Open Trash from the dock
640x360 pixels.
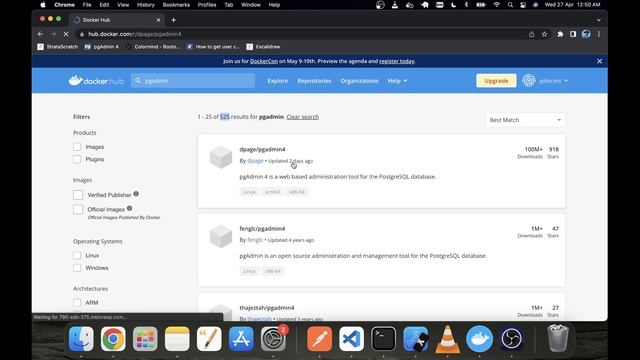(x=558, y=338)
